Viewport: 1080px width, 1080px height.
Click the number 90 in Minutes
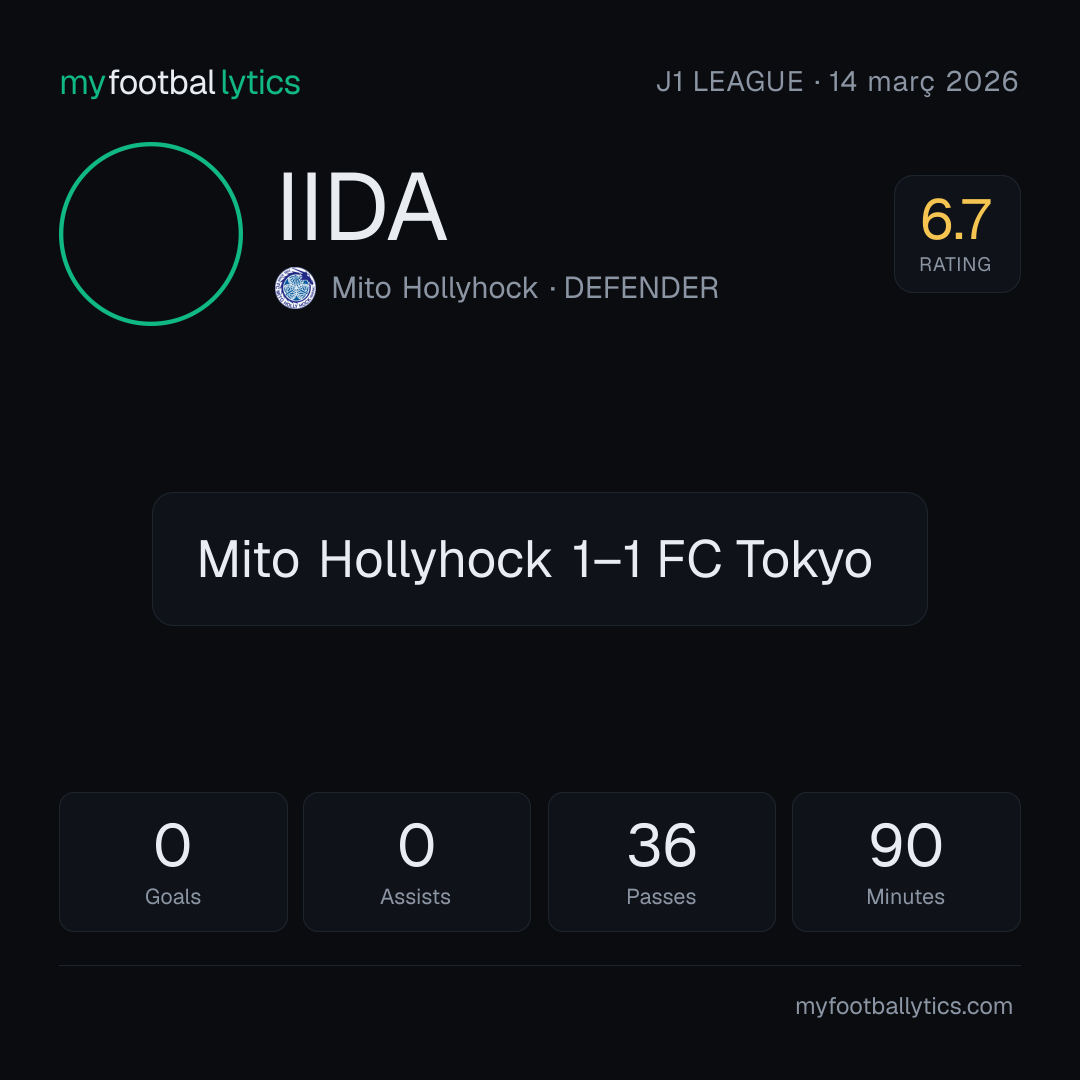(x=906, y=845)
